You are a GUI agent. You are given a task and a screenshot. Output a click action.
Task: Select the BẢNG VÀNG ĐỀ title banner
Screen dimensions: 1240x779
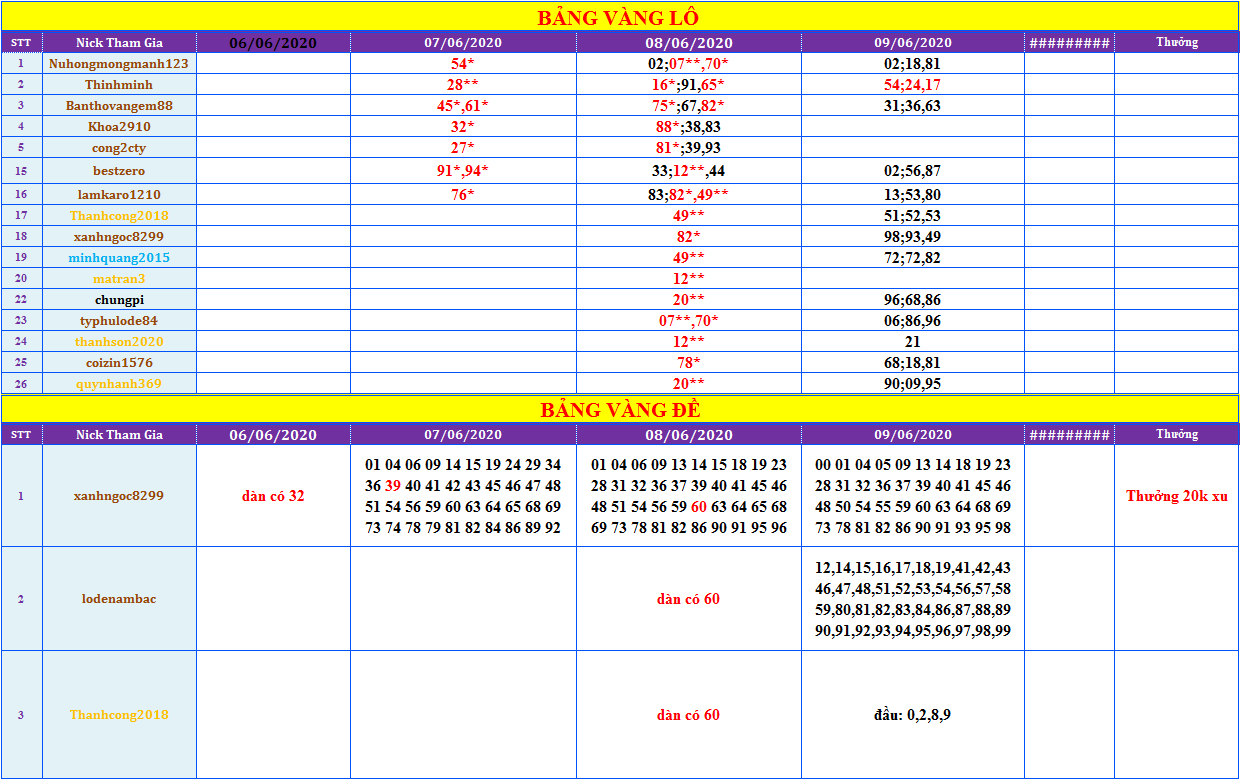(x=620, y=409)
